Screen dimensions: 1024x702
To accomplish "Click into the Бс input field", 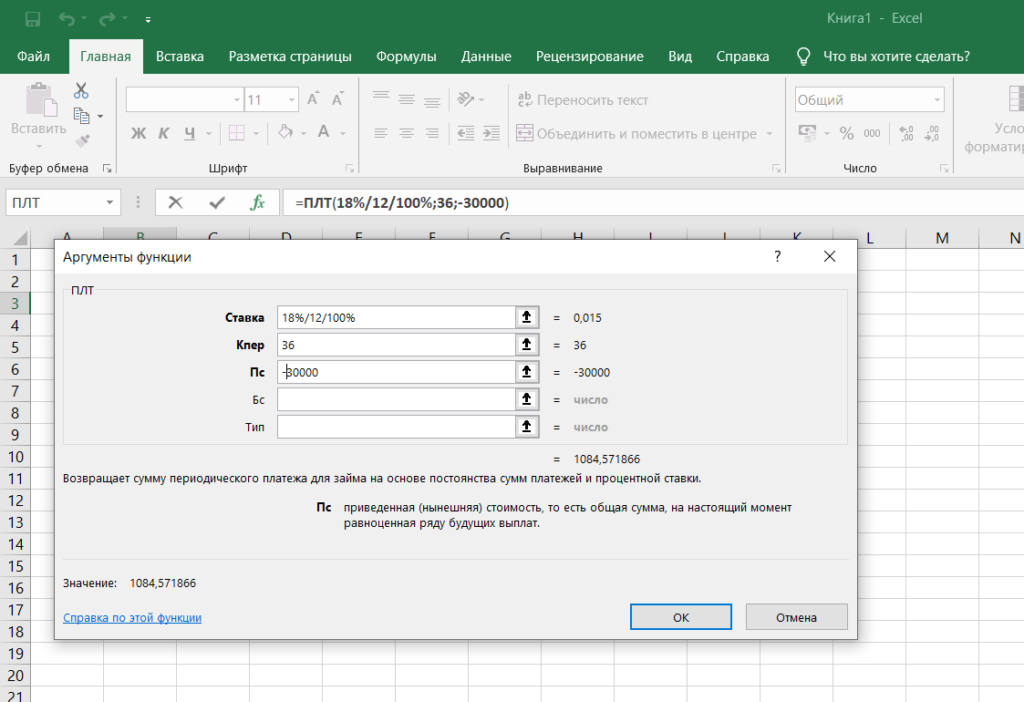I will 396,400.
